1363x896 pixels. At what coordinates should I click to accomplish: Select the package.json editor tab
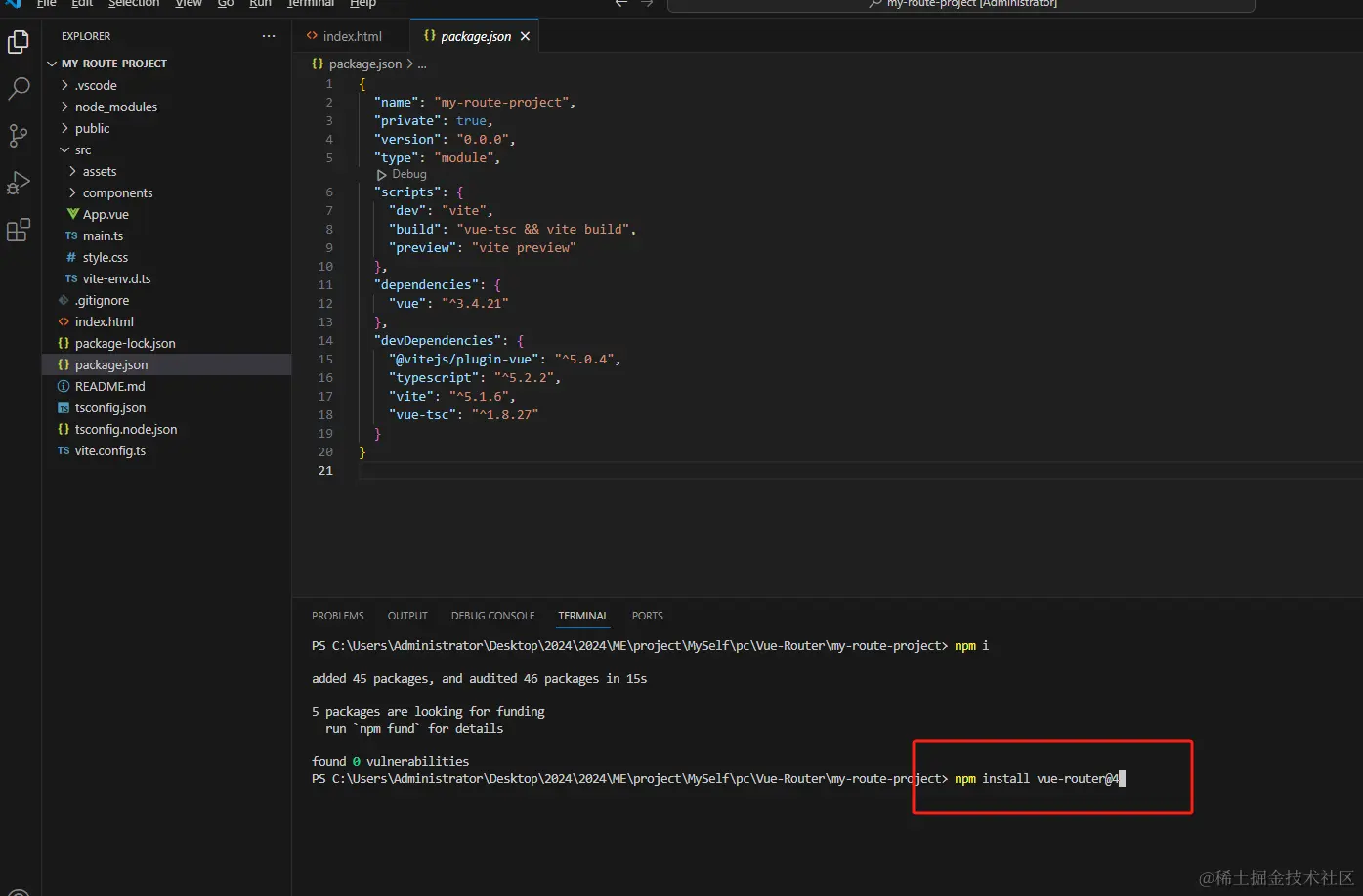(475, 36)
